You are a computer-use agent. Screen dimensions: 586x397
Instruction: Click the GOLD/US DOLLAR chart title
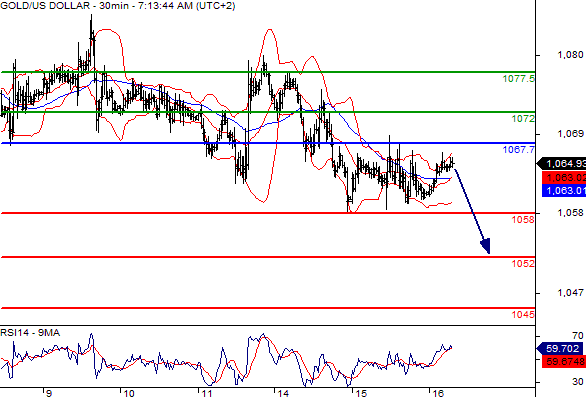(x=118, y=6)
